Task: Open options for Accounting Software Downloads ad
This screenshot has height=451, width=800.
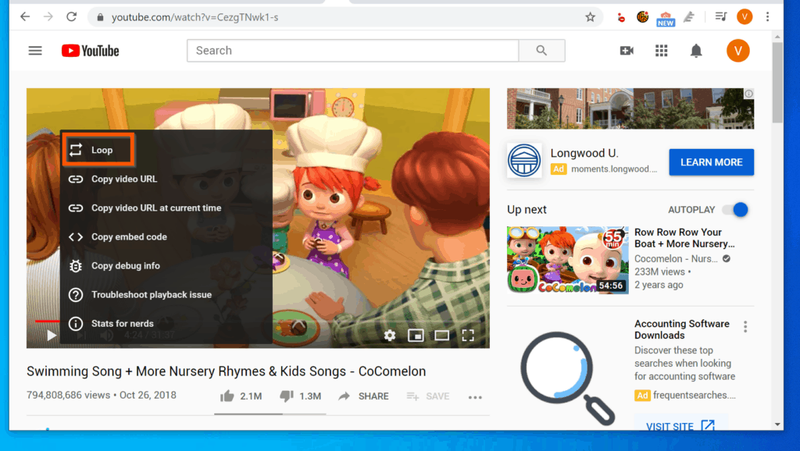Action: (745, 327)
